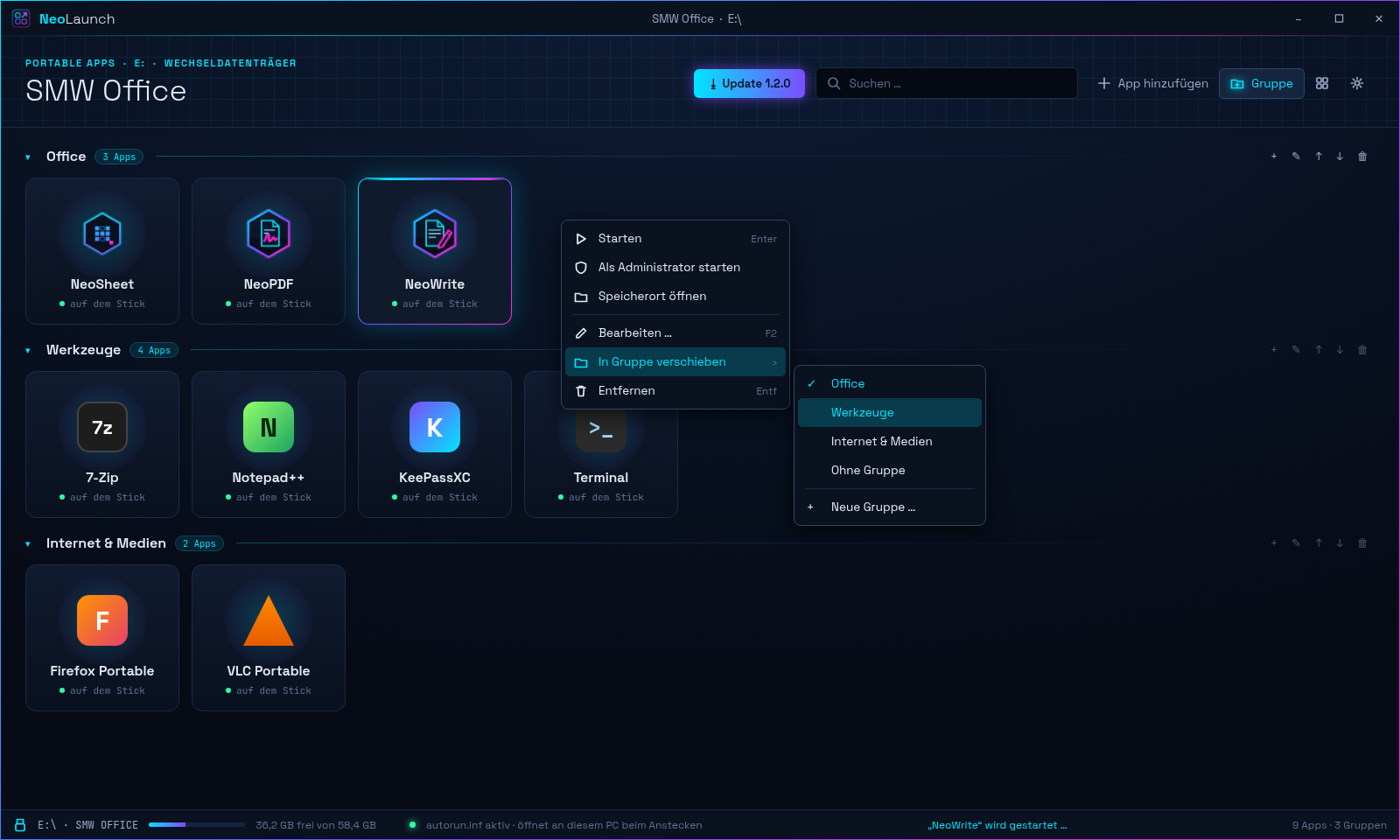Launch the Firefox Portable tile
Viewport: 1400px width, 840px height.
pyautogui.click(x=102, y=638)
